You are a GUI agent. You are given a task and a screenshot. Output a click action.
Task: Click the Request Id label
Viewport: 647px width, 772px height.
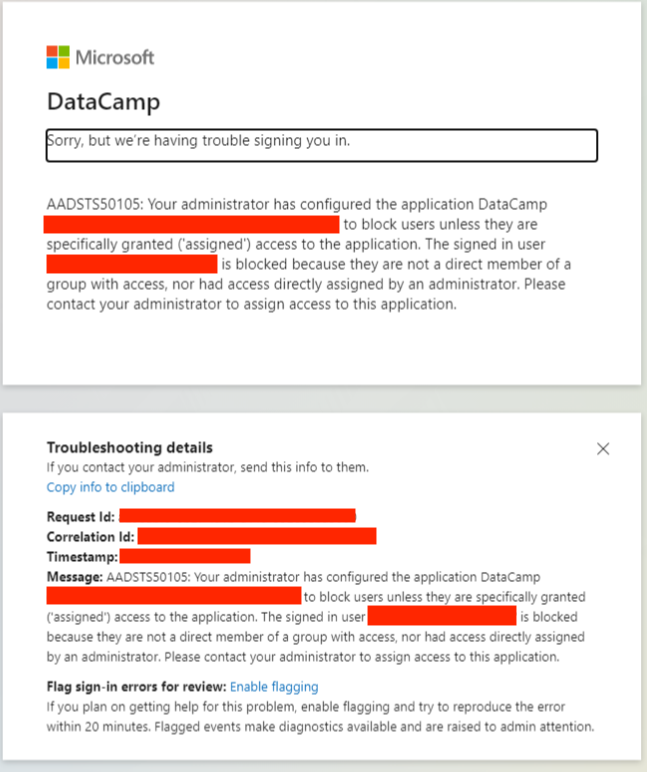coord(81,517)
